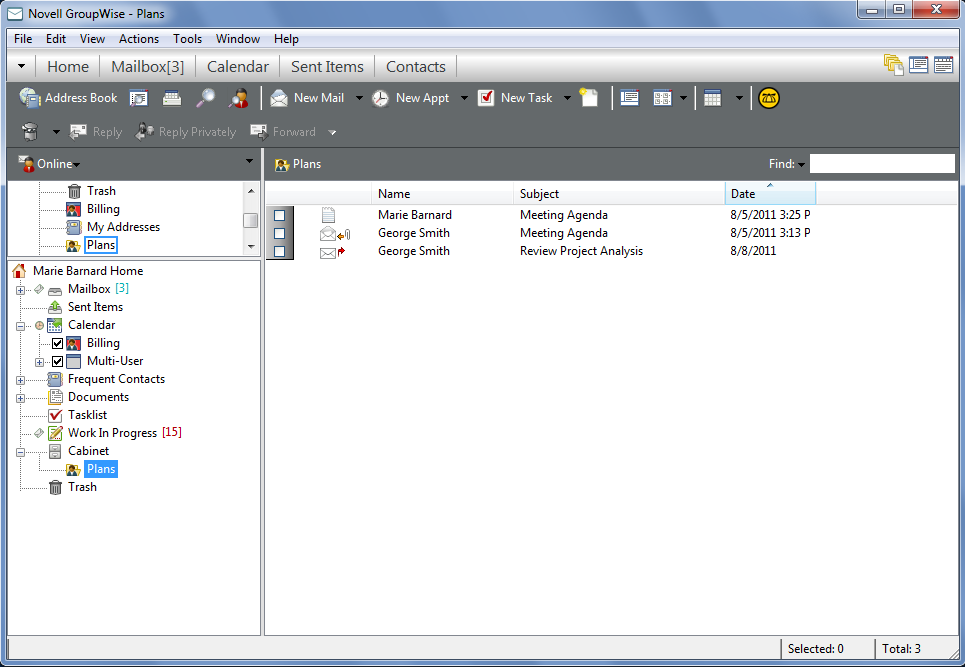Image resolution: width=965 pixels, height=667 pixels.
Task: Open the Actions menu
Action: (x=138, y=39)
